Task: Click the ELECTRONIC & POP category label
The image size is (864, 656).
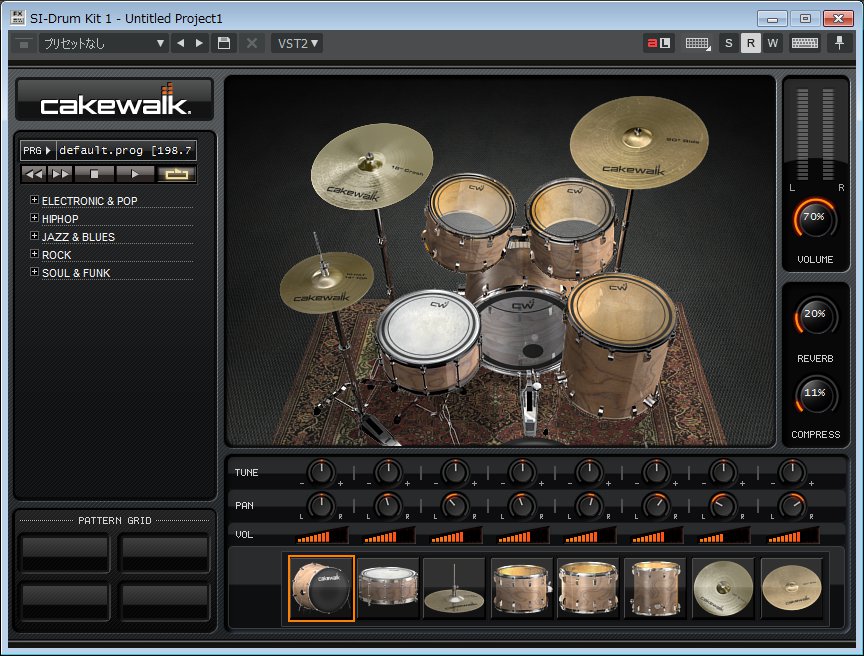Action: (90, 201)
